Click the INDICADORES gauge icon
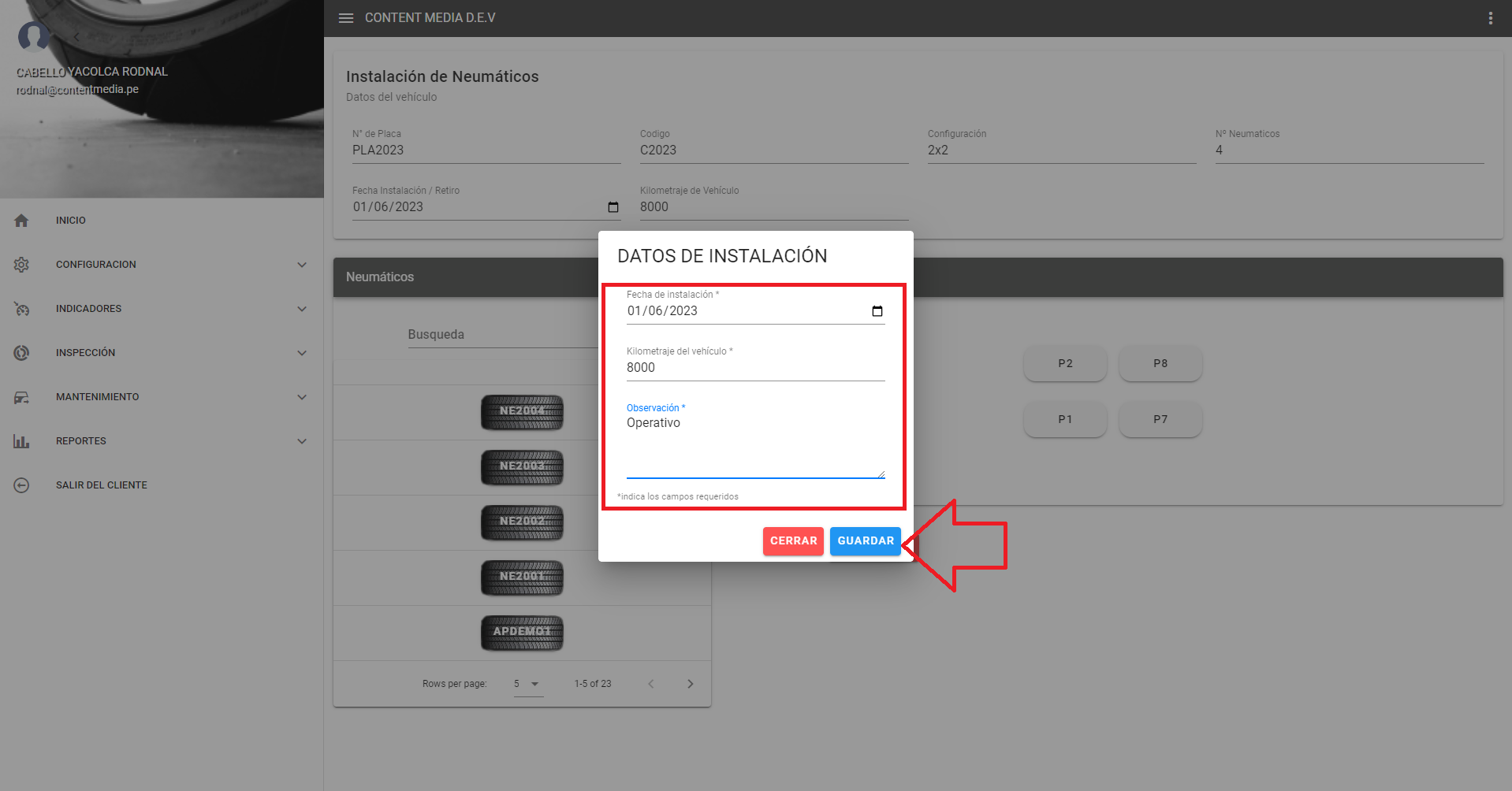Screen dimensions: 1512x791 (21, 309)
